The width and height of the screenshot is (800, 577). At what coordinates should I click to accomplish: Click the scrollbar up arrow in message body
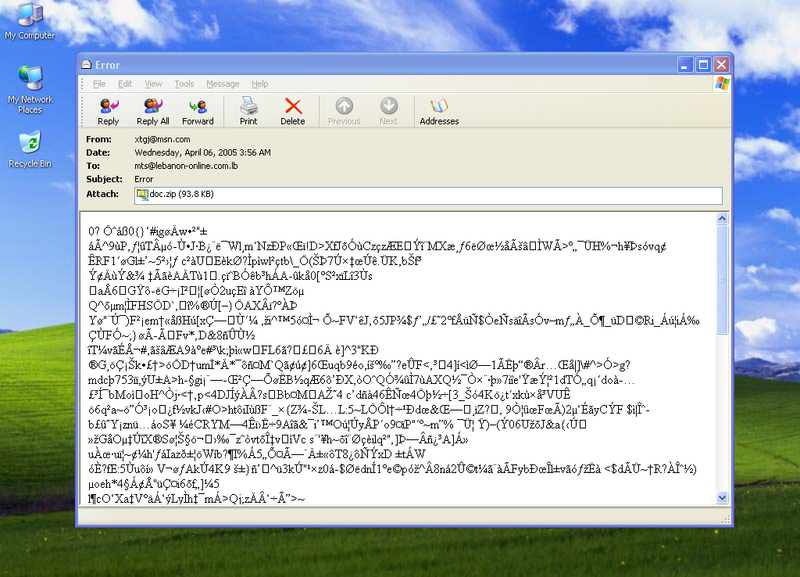click(x=722, y=219)
